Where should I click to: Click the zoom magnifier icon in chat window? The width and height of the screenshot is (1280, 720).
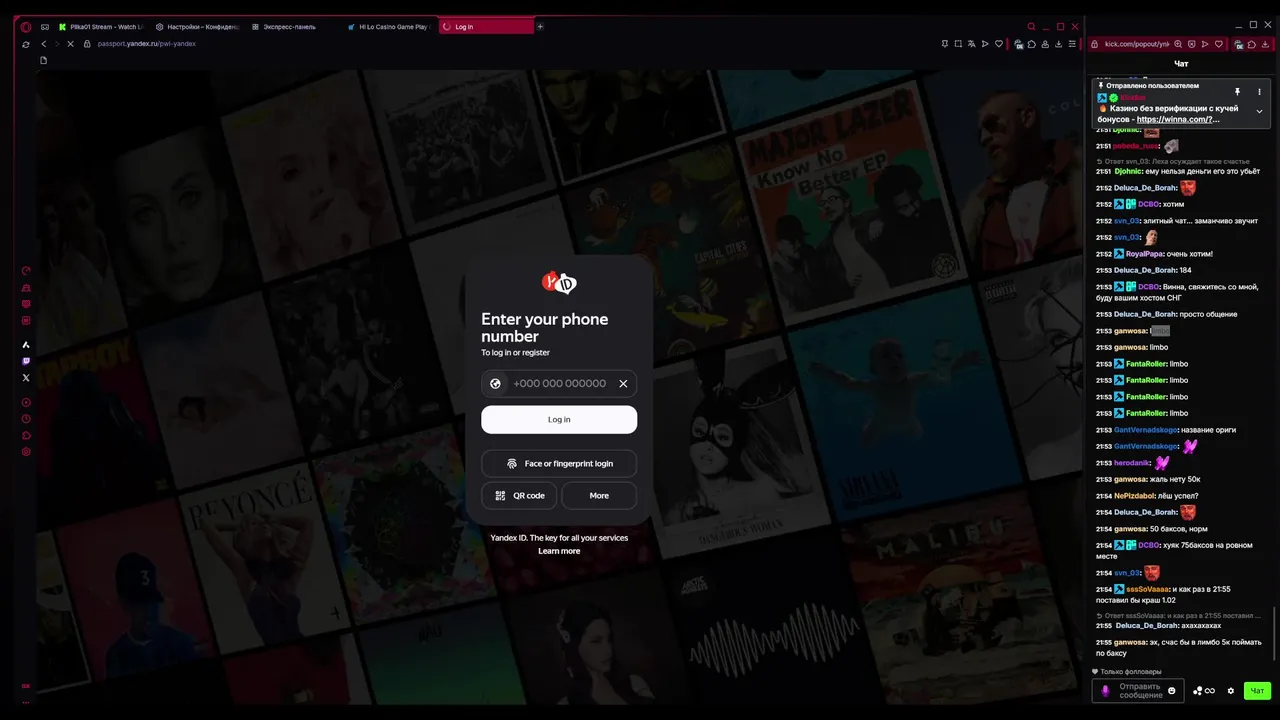click(x=1178, y=44)
